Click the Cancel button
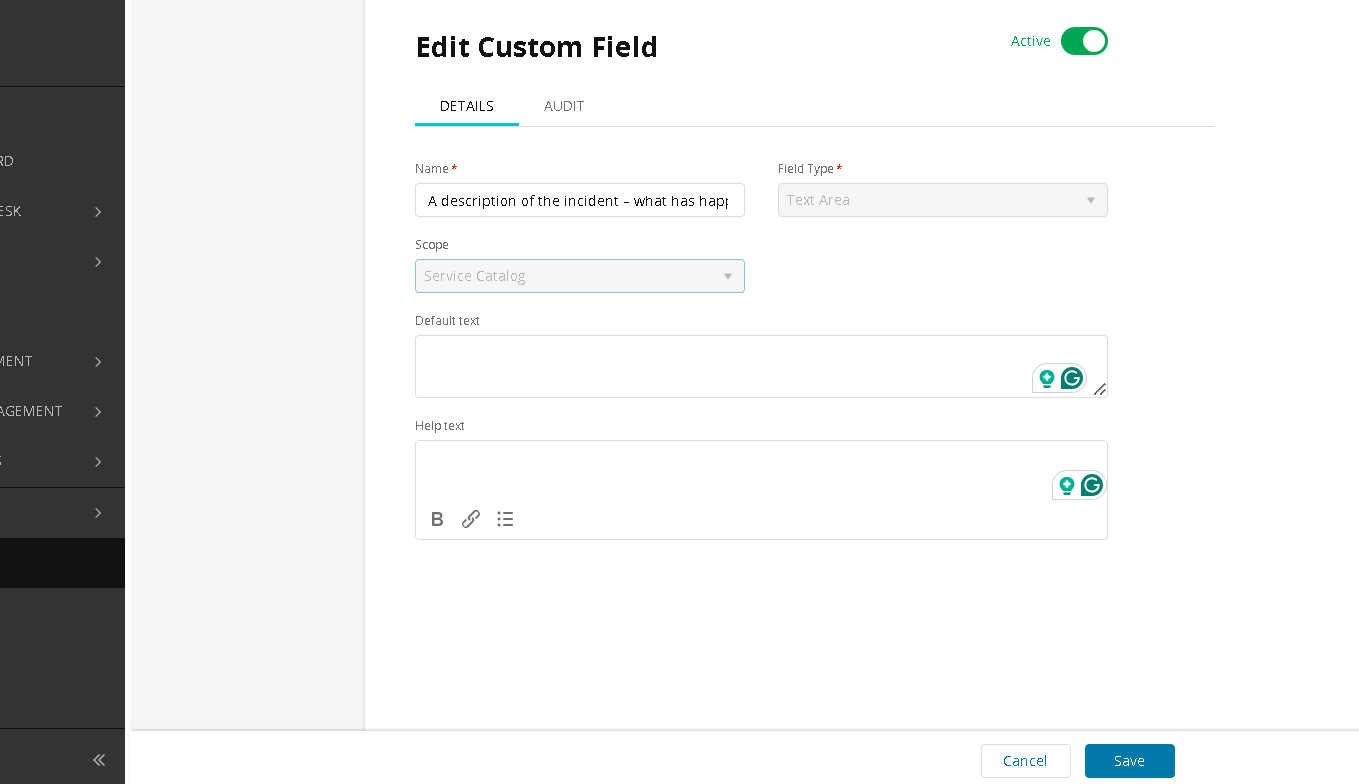The height and width of the screenshot is (784, 1359). (1025, 761)
